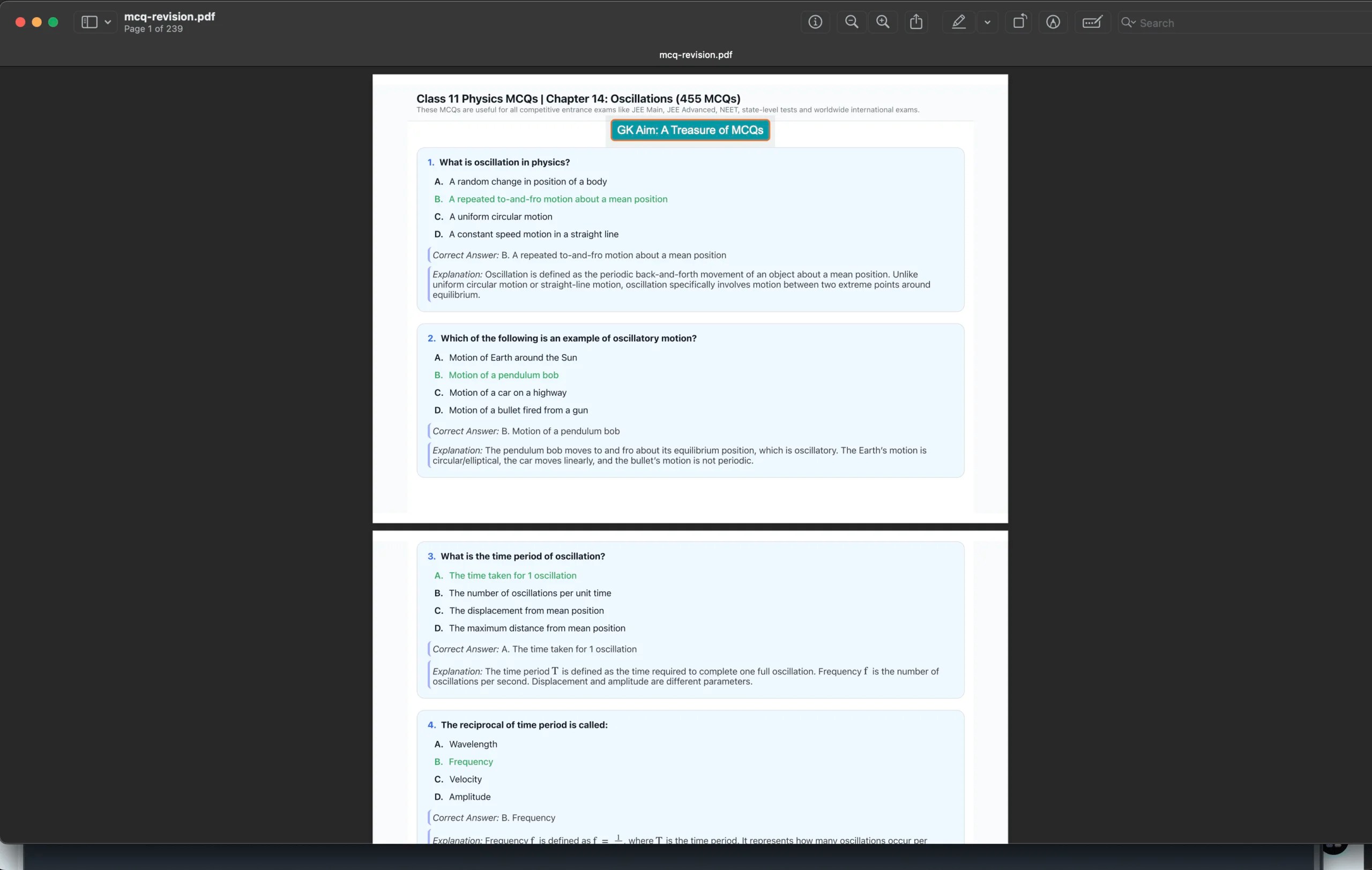Click option A The time taken for 1 oscillation

coord(512,575)
